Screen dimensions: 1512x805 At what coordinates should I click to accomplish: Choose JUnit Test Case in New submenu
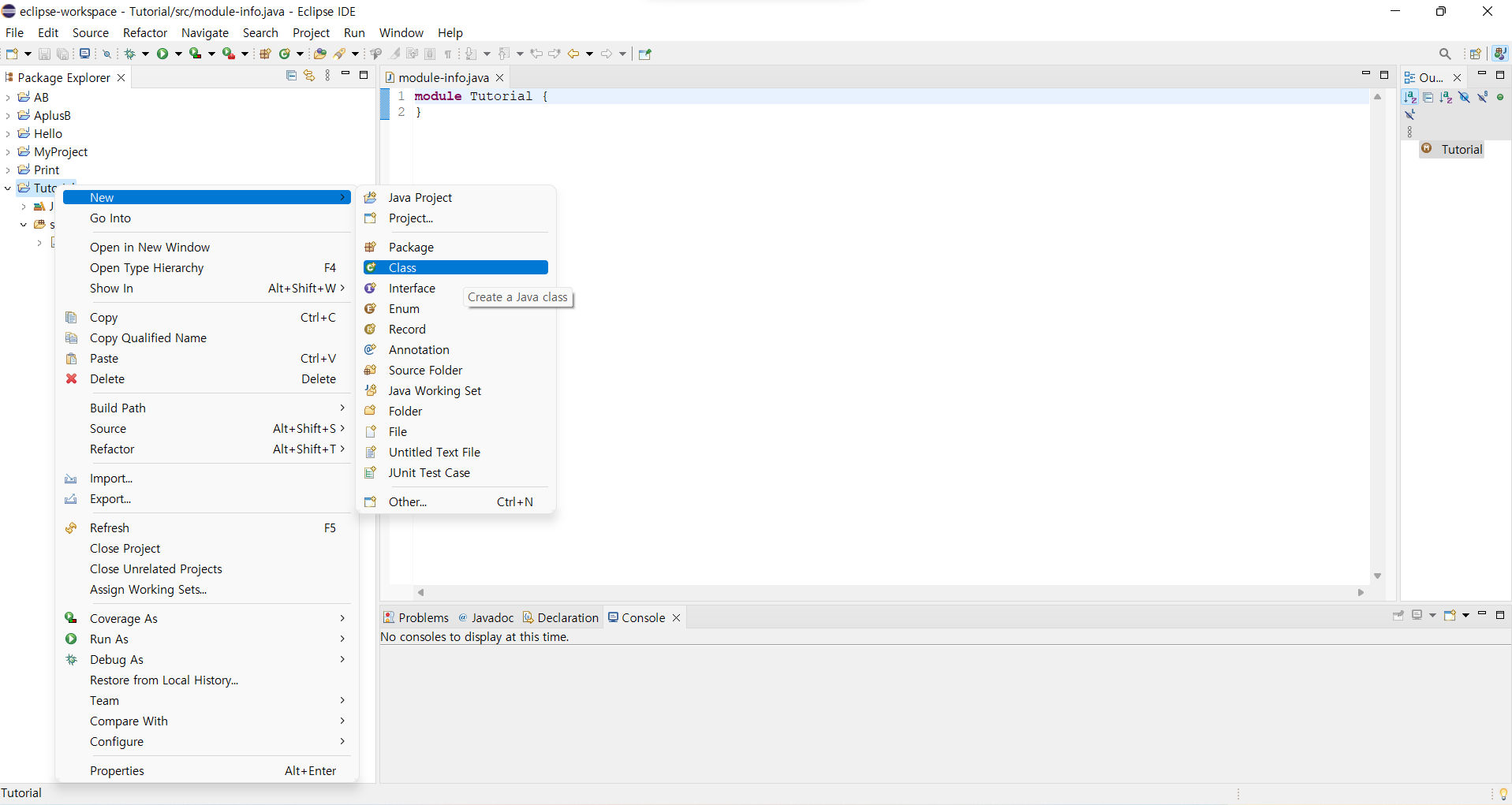coord(456,472)
